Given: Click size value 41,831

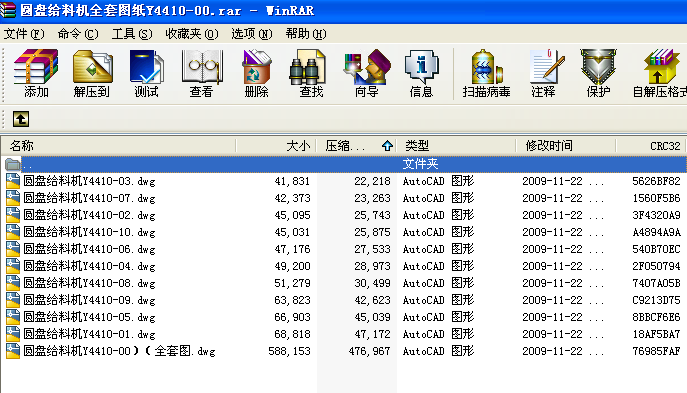Looking at the screenshot, I should coord(292,181).
